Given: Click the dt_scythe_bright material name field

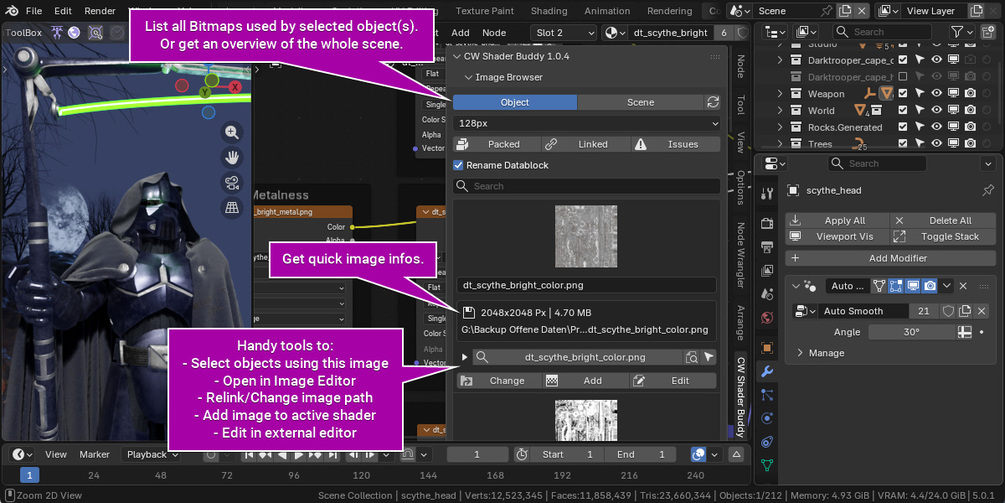Looking at the screenshot, I should [670, 33].
